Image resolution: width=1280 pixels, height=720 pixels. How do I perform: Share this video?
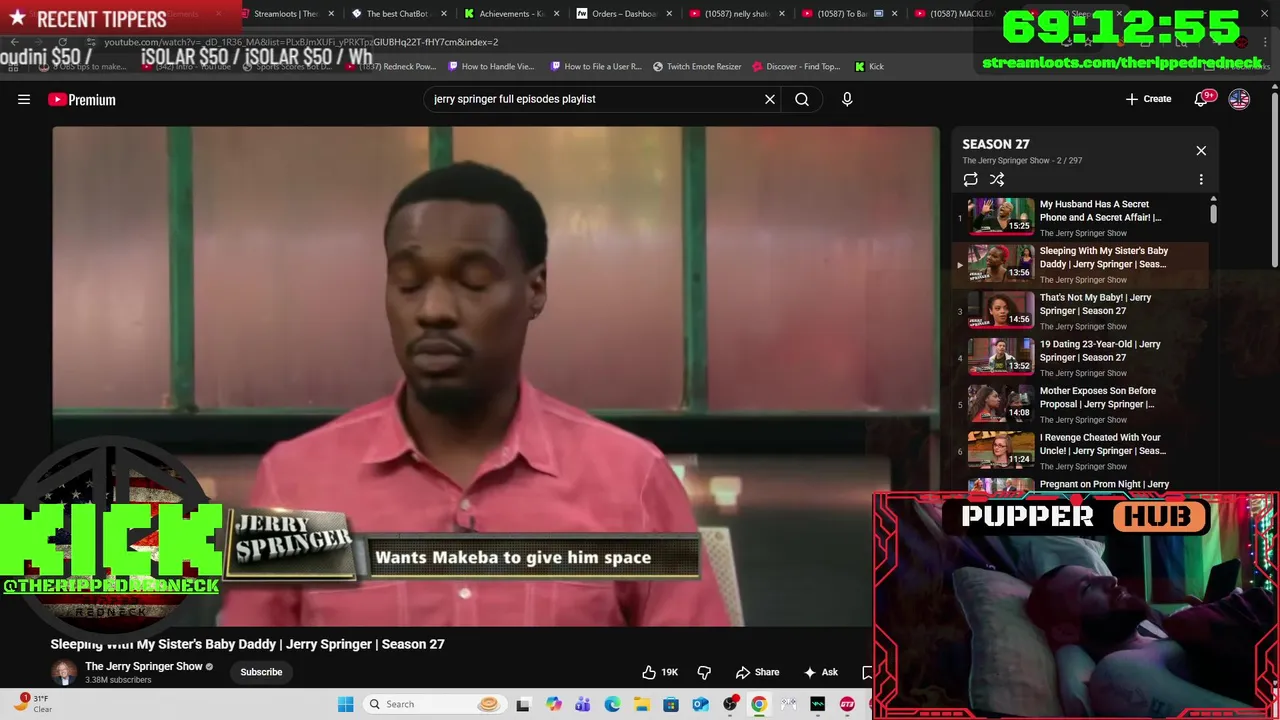pos(757,672)
